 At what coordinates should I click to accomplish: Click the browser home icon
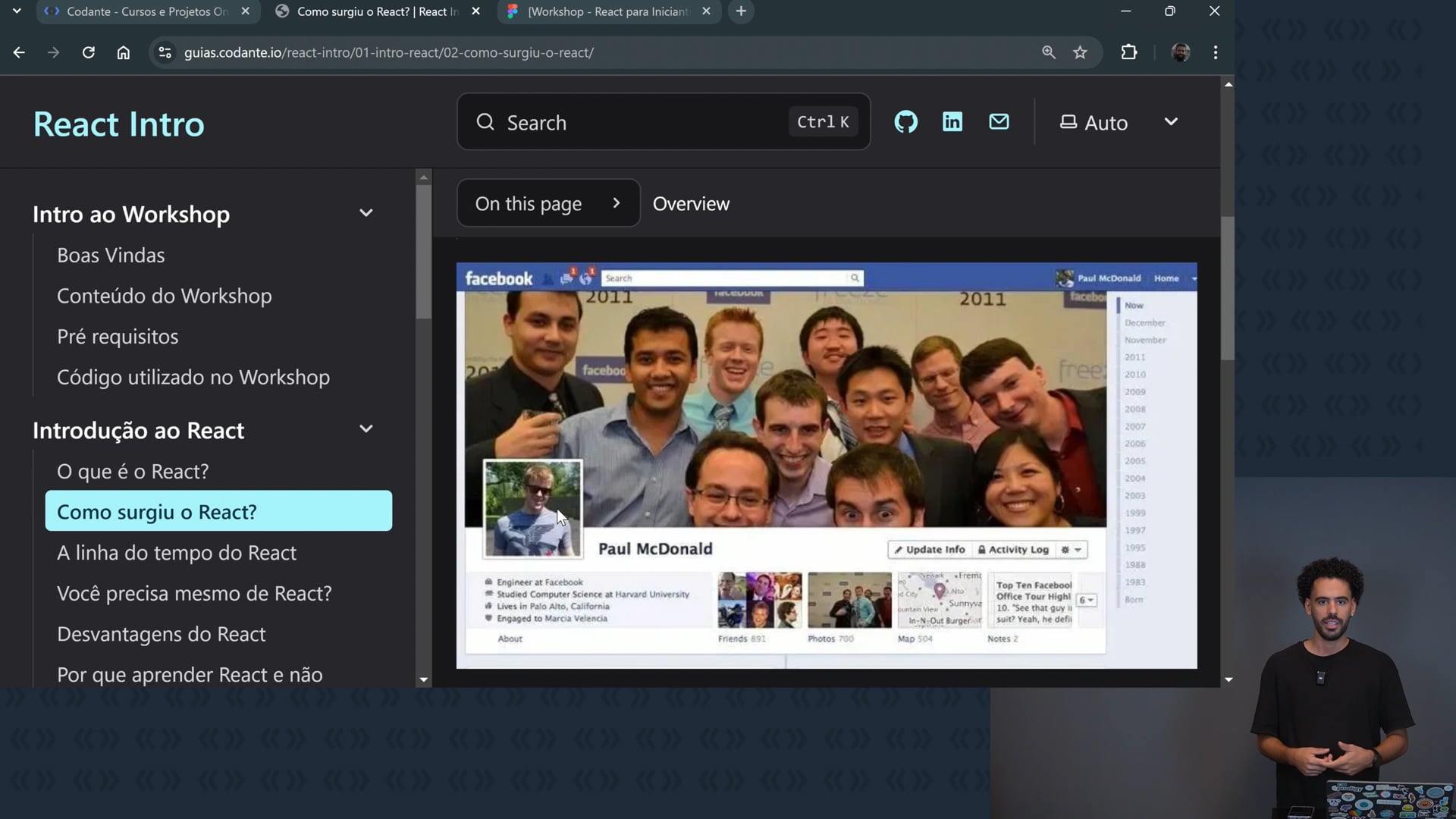[124, 52]
